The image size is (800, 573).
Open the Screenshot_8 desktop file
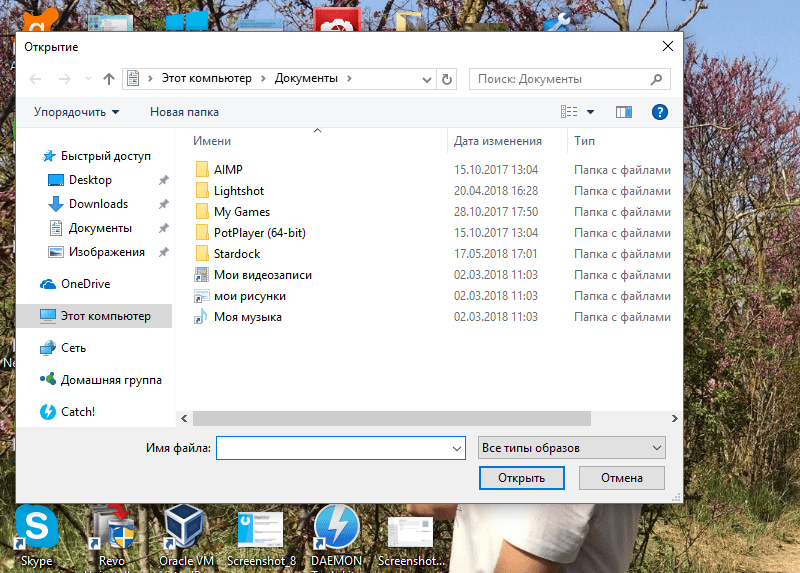(261, 538)
